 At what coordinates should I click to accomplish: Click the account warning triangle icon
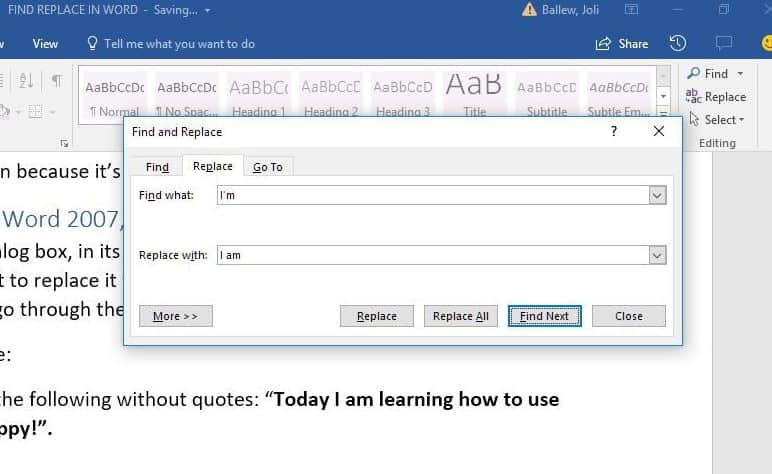click(x=529, y=9)
